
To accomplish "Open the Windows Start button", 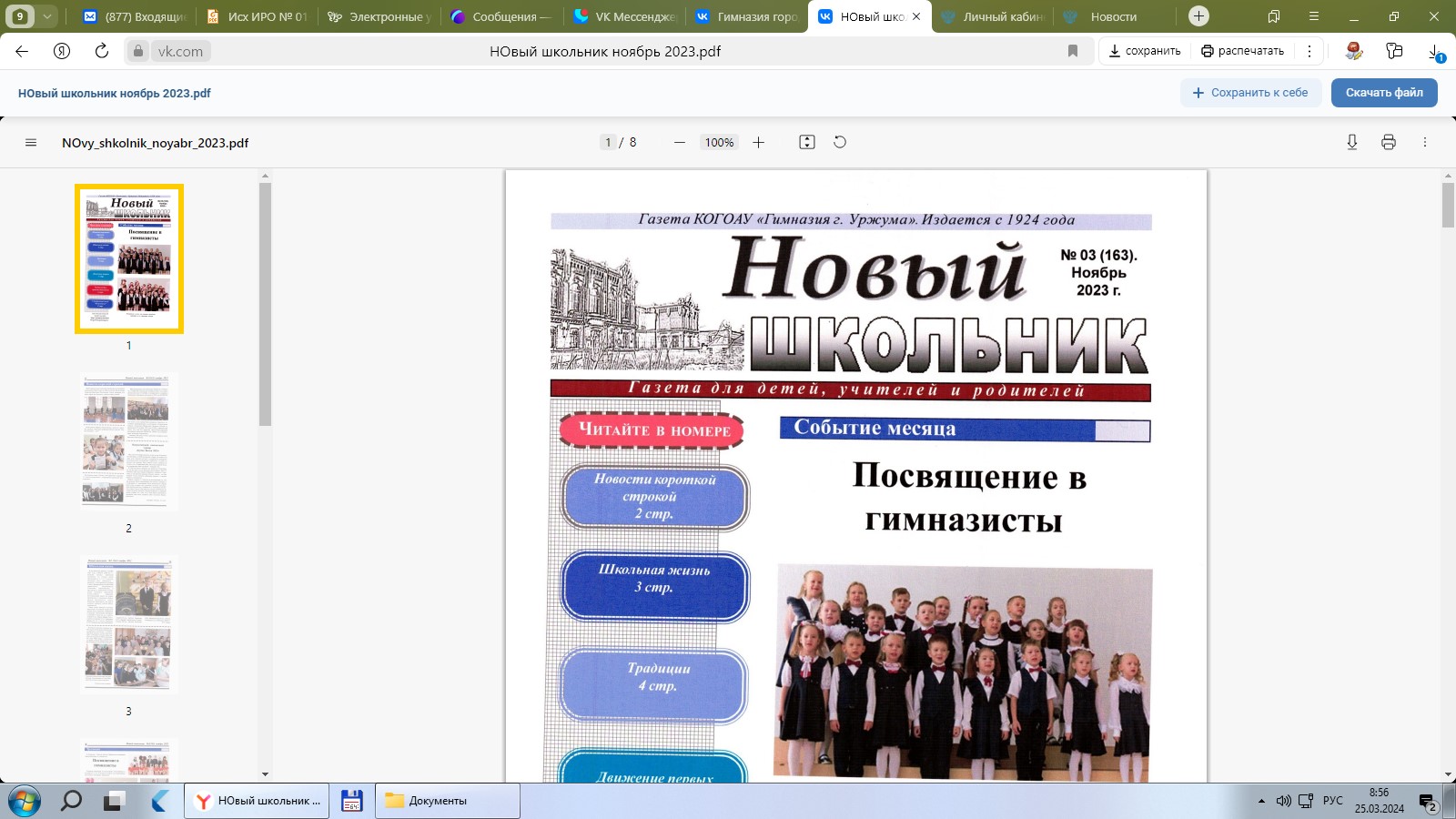I will click(25, 801).
